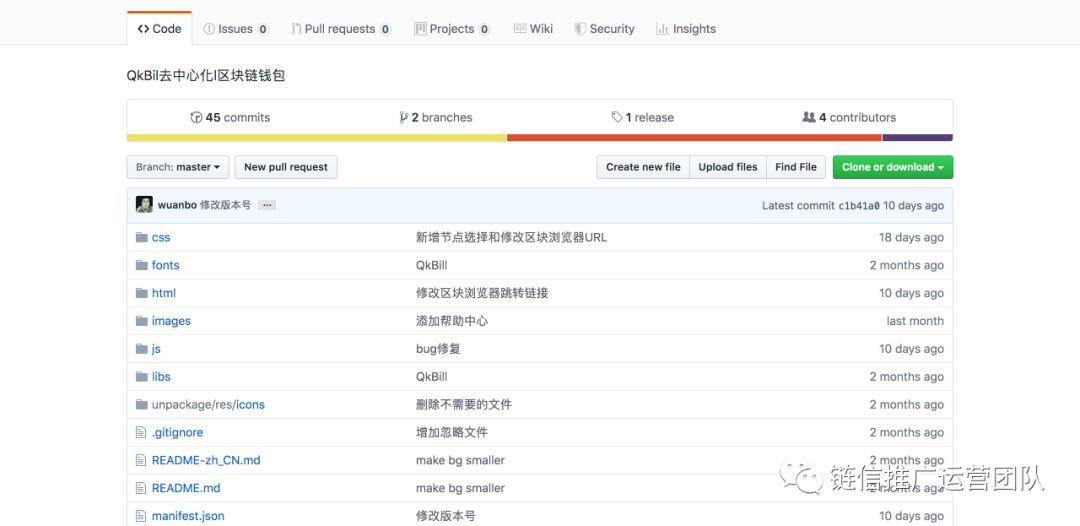Click the folder icon beside css
The width and height of the screenshot is (1080, 526).
141,238
